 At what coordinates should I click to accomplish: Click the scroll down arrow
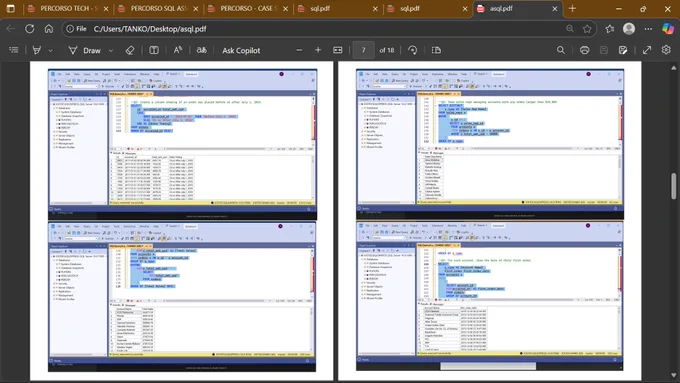[673, 376]
